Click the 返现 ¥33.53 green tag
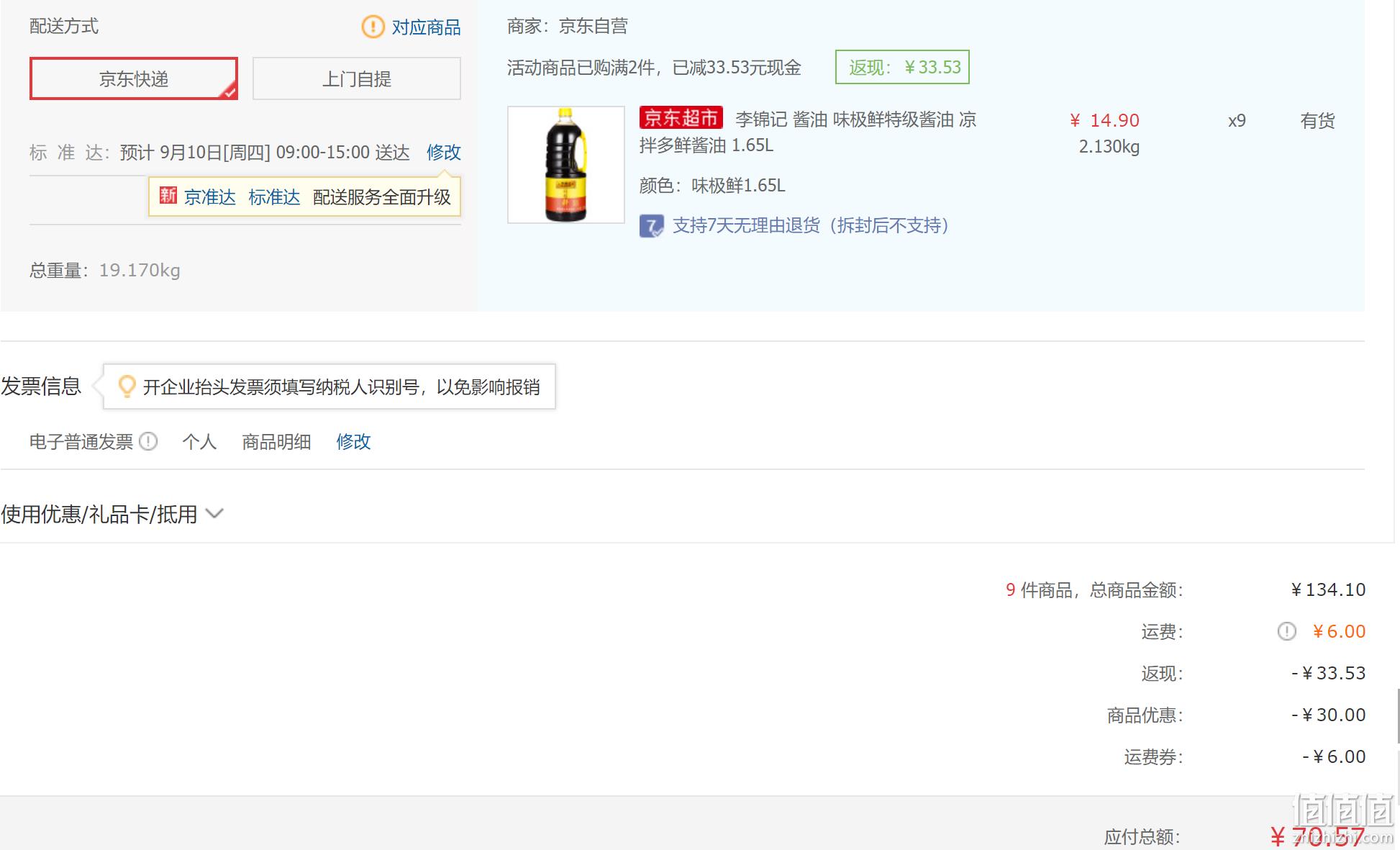1400x850 pixels. click(x=902, y=67)
